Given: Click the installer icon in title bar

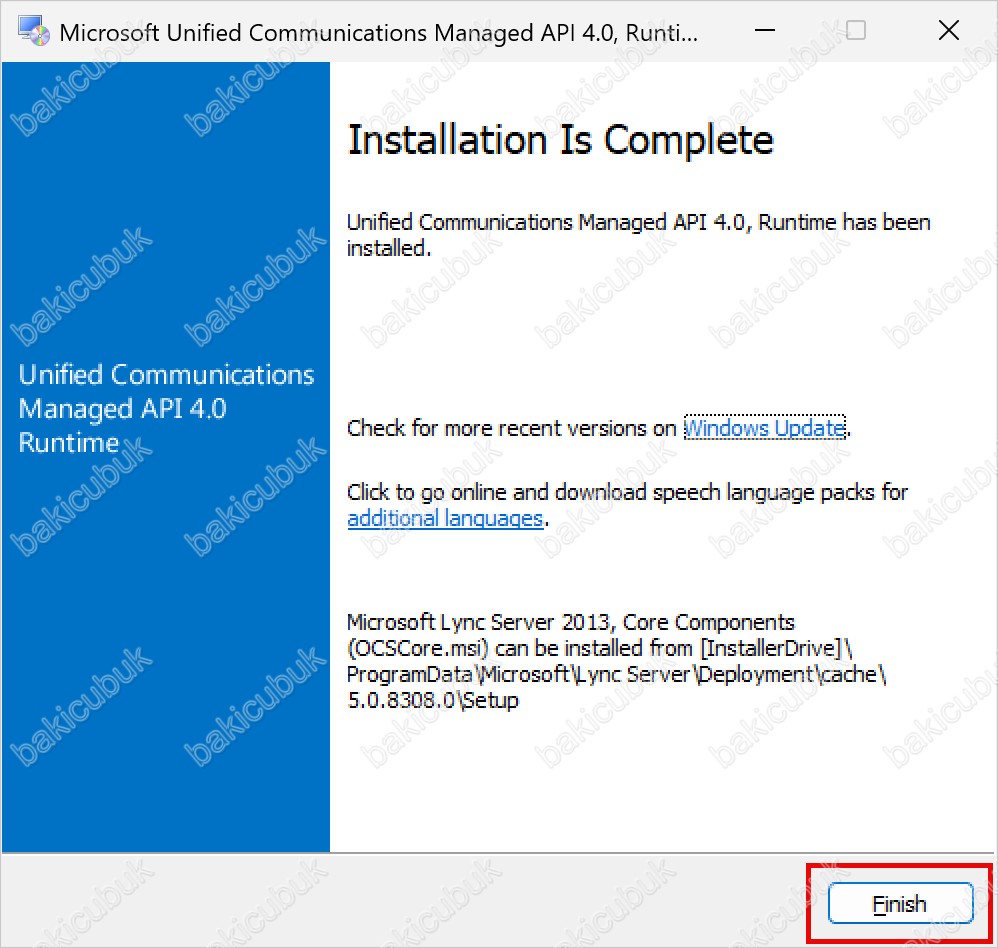Looking at the screenshot, I should click(x=34, y=31).
